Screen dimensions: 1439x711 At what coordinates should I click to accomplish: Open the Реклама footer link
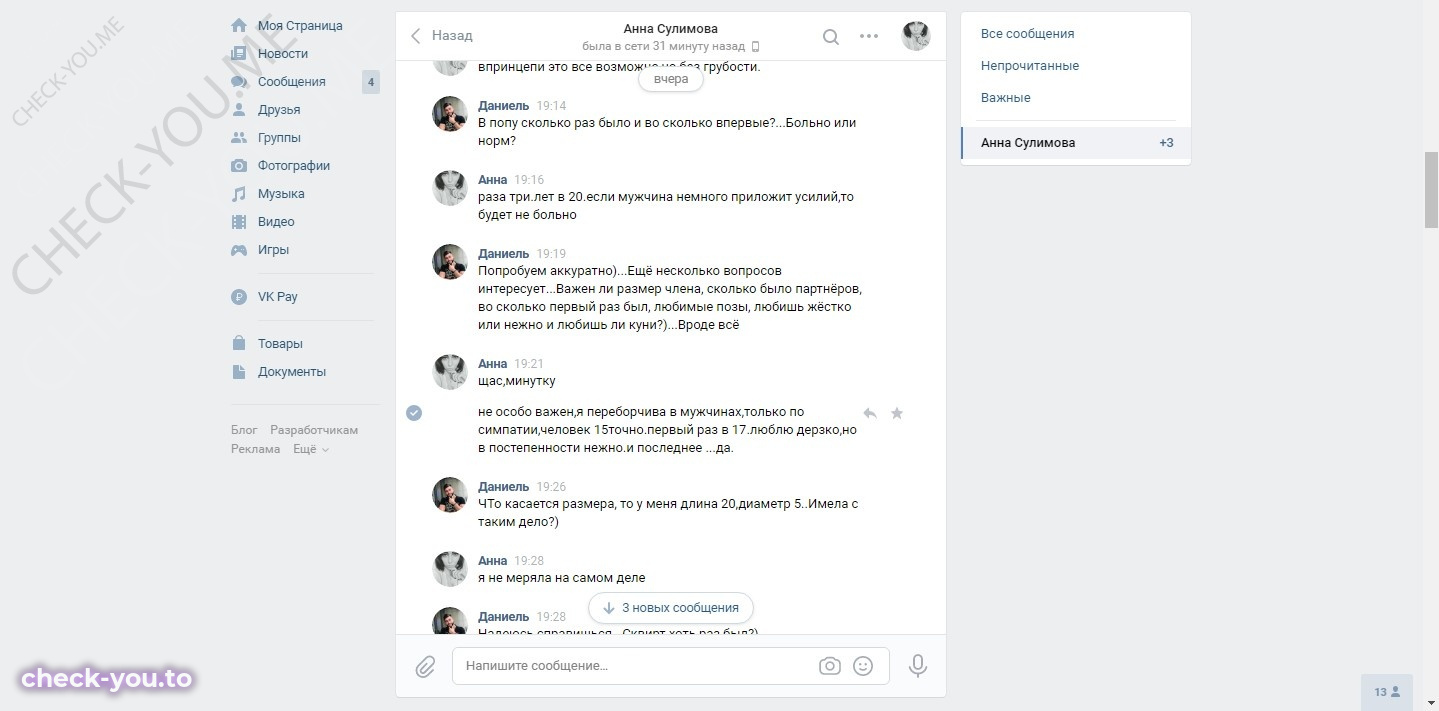point(255,449)
